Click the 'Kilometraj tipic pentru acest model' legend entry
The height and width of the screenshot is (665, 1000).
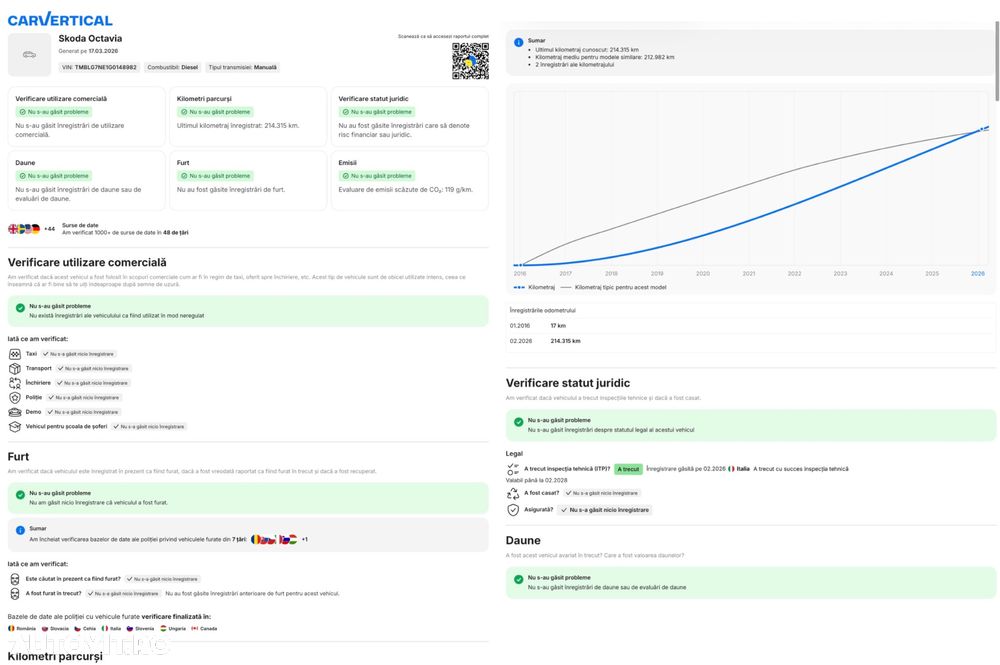(x=614, y=288)
